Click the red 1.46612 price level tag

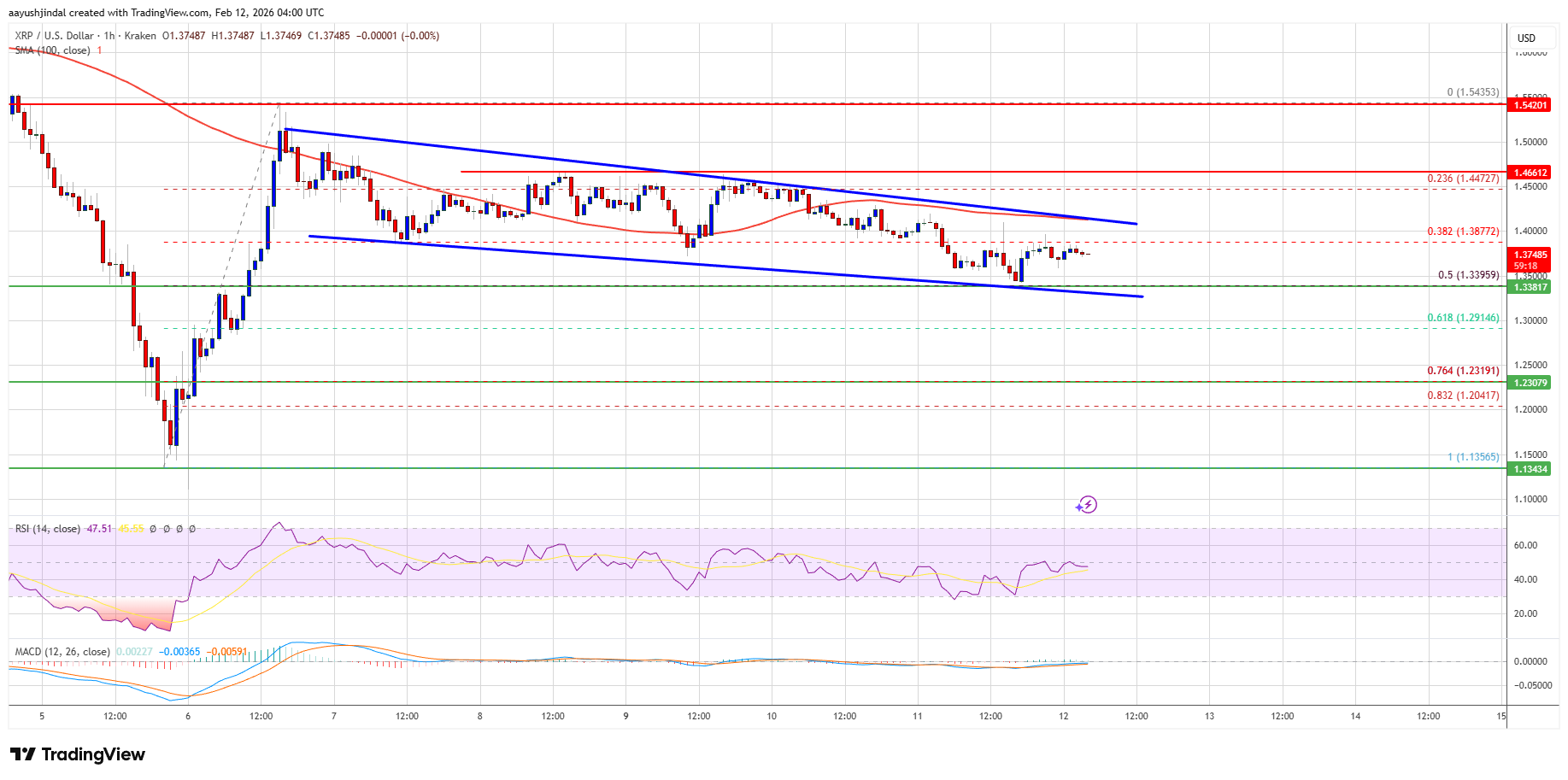tap(1530, 173)
